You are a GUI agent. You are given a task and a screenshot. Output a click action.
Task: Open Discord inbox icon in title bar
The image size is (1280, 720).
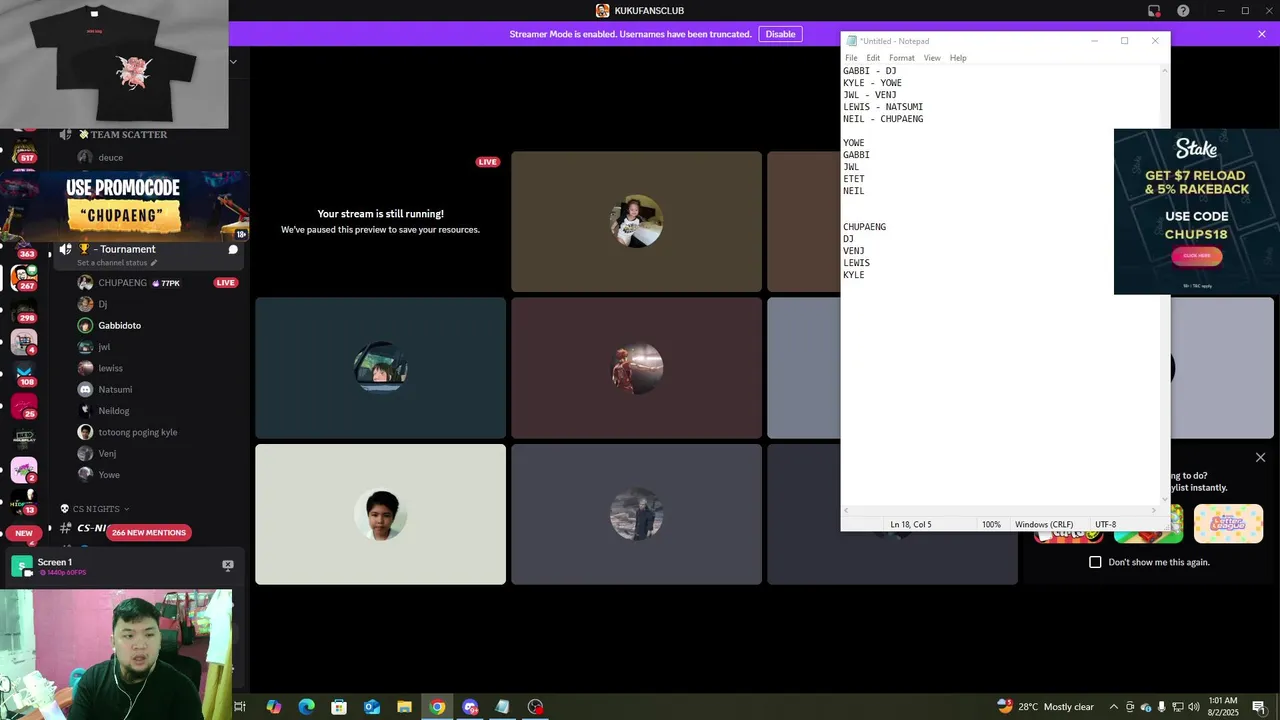tap(1154, 11)
